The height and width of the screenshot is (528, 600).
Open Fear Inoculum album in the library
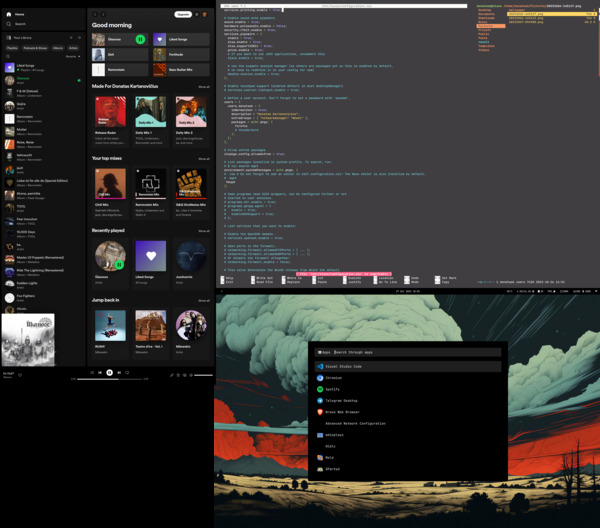click(42, 221)
